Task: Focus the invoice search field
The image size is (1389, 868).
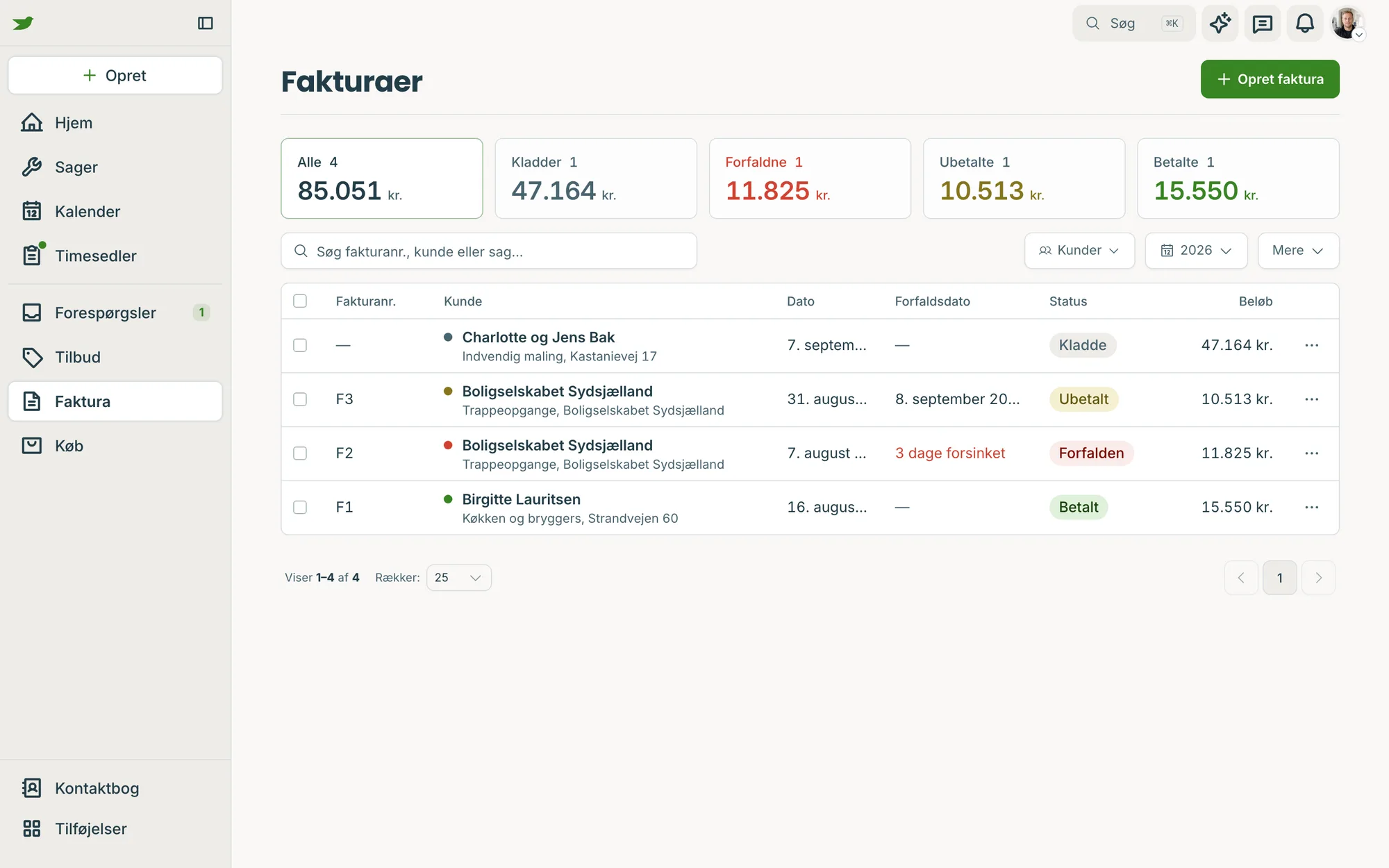Action: coord(489,251)
